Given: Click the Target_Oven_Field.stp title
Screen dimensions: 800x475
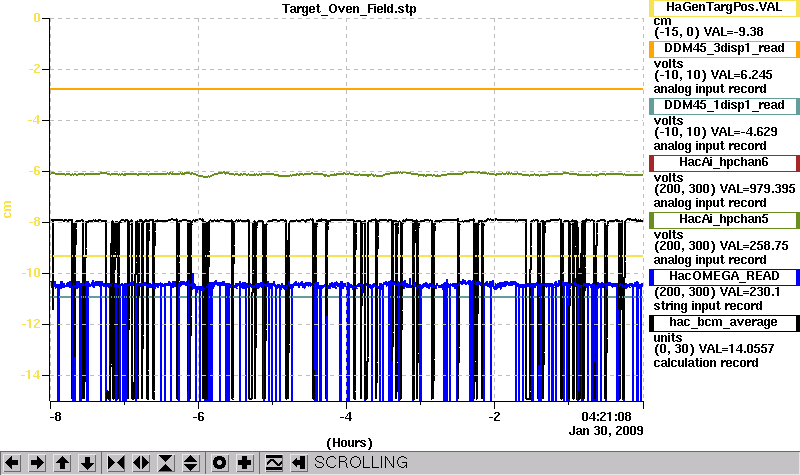Looking at the screenshot, I should point(349,9).
